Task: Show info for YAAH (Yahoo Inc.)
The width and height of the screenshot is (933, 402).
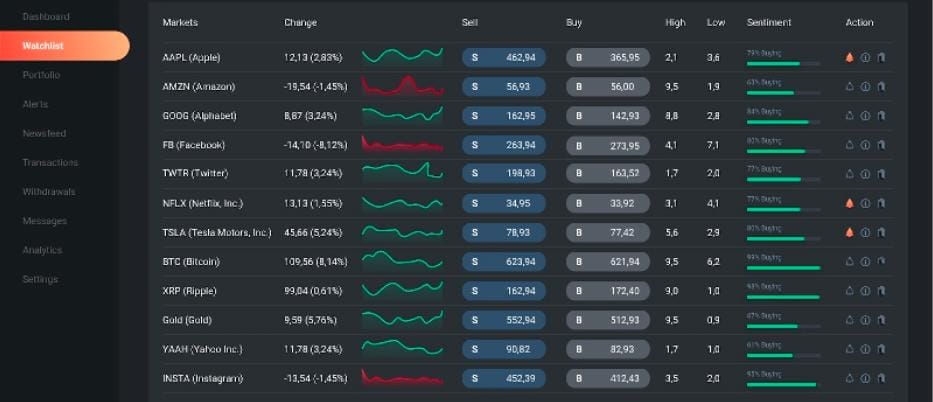Action: tap(865, 349)
